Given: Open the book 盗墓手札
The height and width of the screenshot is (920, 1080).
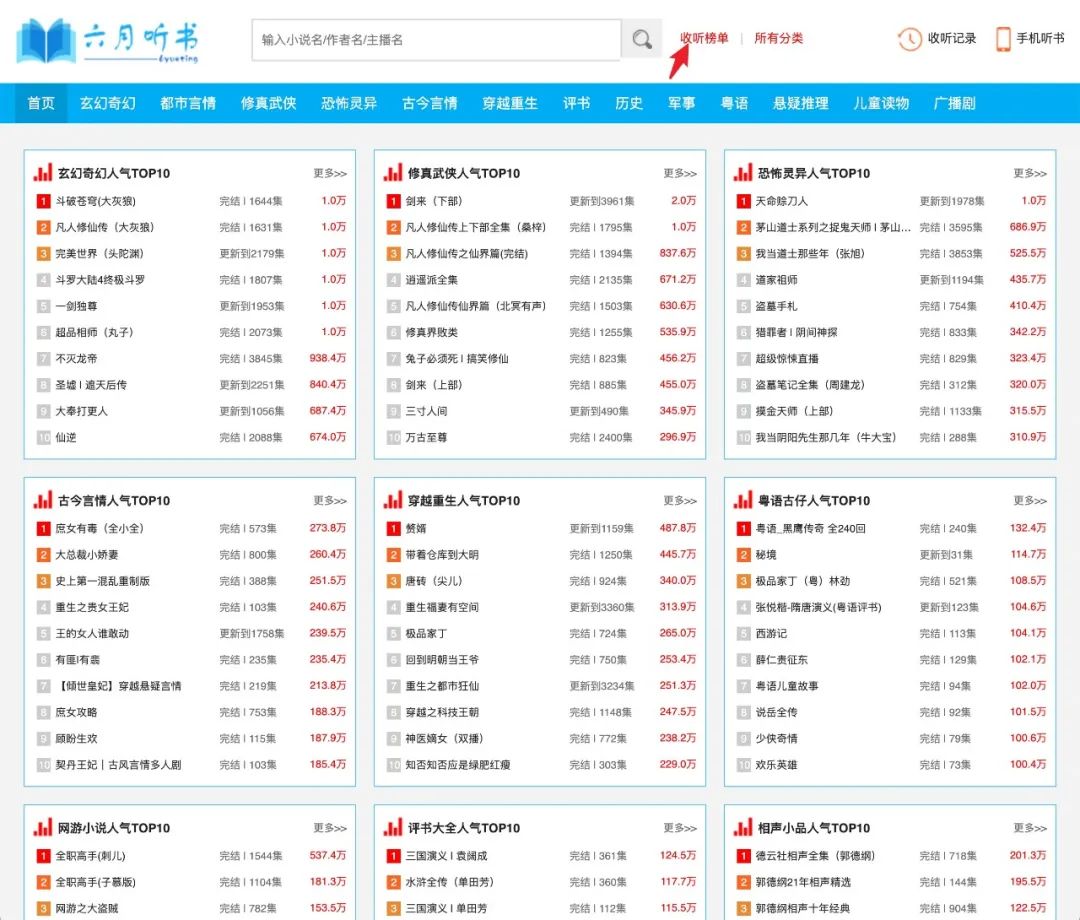Looking at the screenshot, I should [x=776, y=306].
